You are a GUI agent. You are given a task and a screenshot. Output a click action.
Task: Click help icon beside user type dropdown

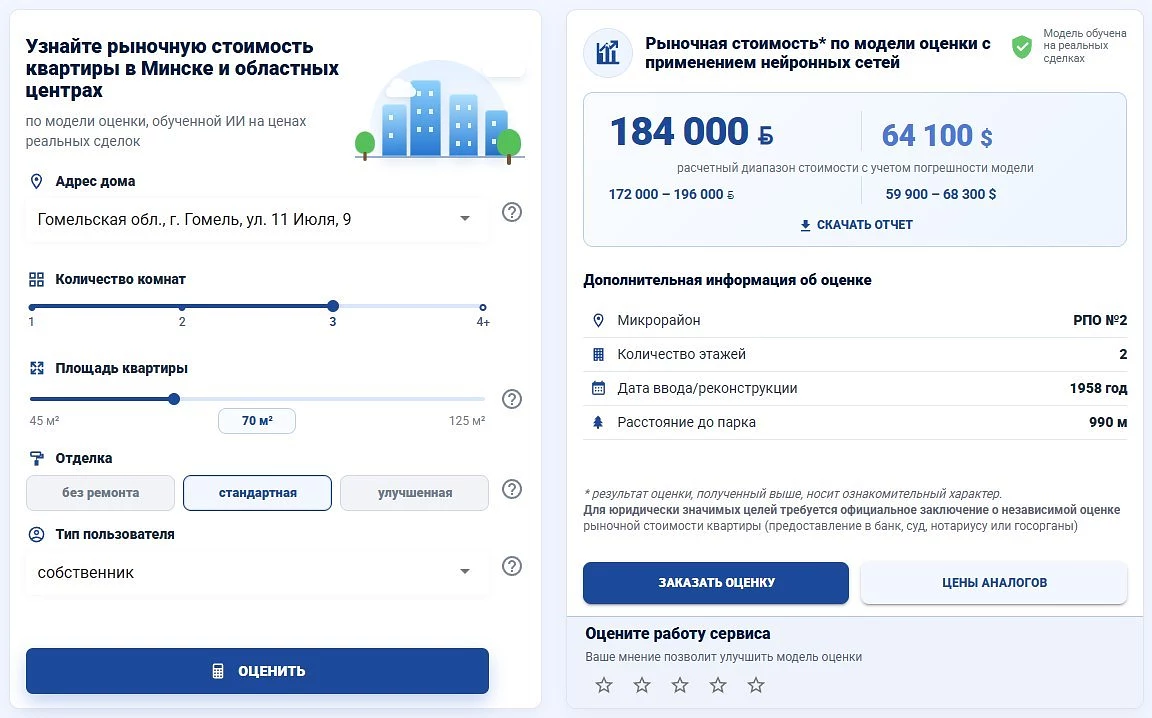tap(511, 566)
